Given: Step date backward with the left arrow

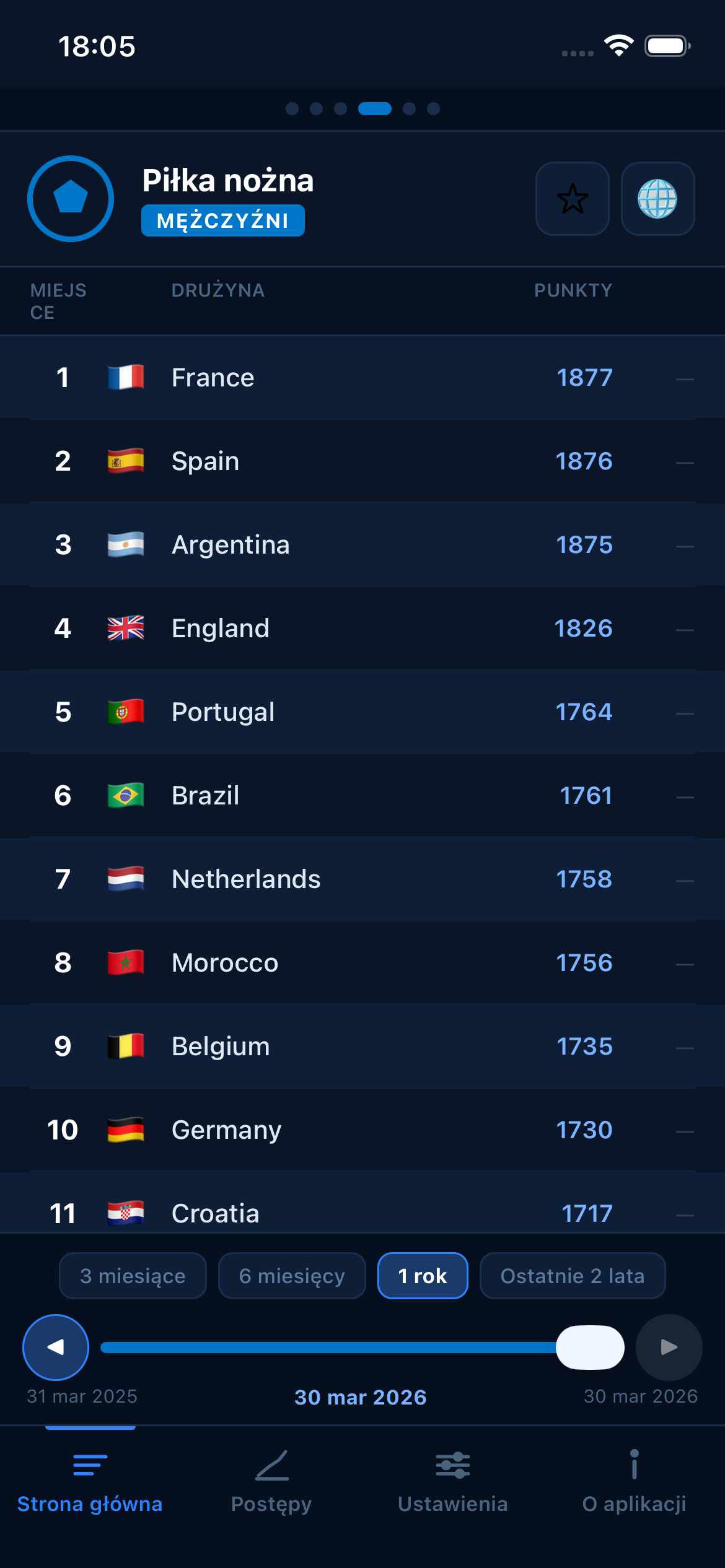Looking at the screenshot, I should click(x=55, y=1347).
